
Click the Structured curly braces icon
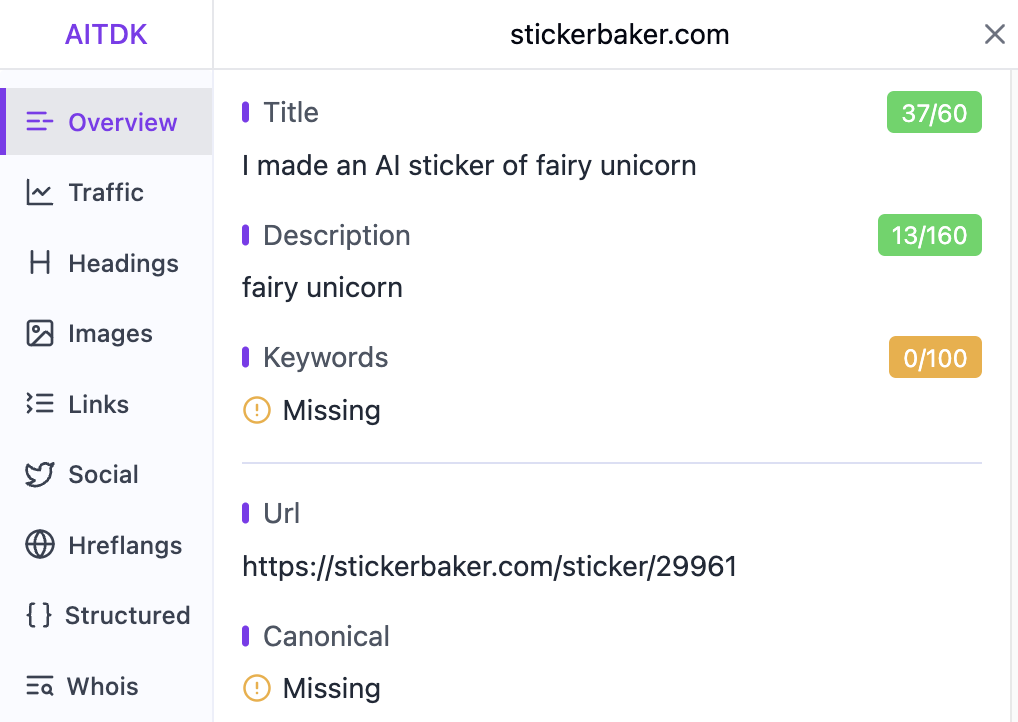coord(39,615)
